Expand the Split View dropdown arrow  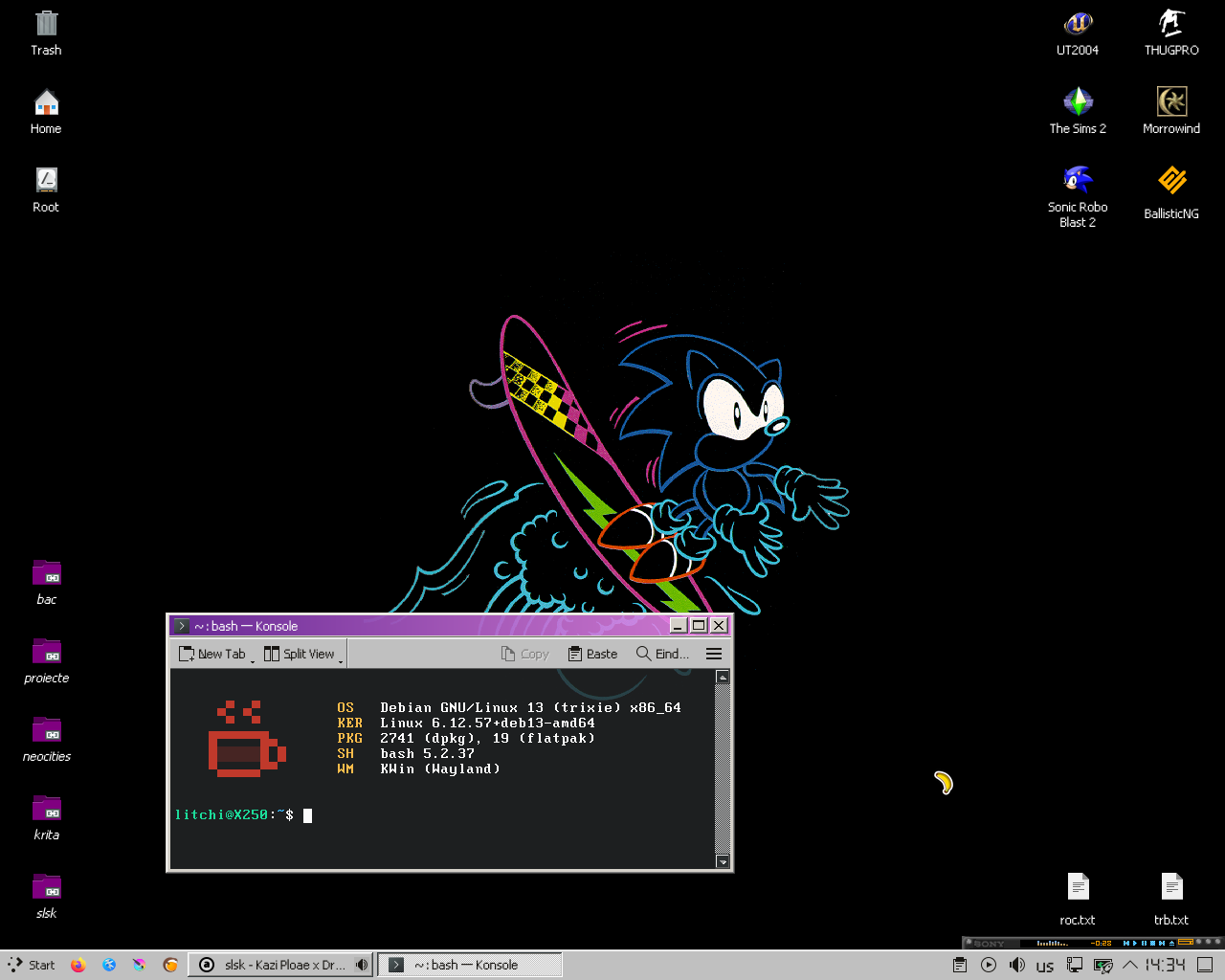point(341,659)
